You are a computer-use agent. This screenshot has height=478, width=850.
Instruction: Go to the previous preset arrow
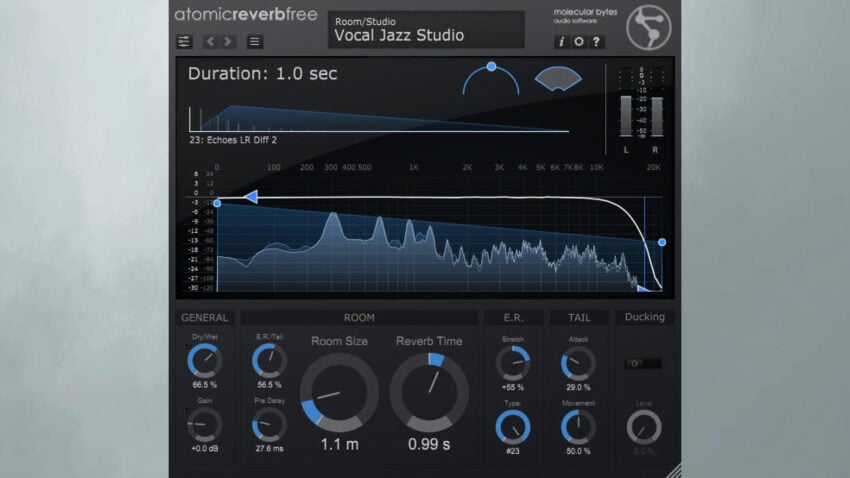coord(211,42)
